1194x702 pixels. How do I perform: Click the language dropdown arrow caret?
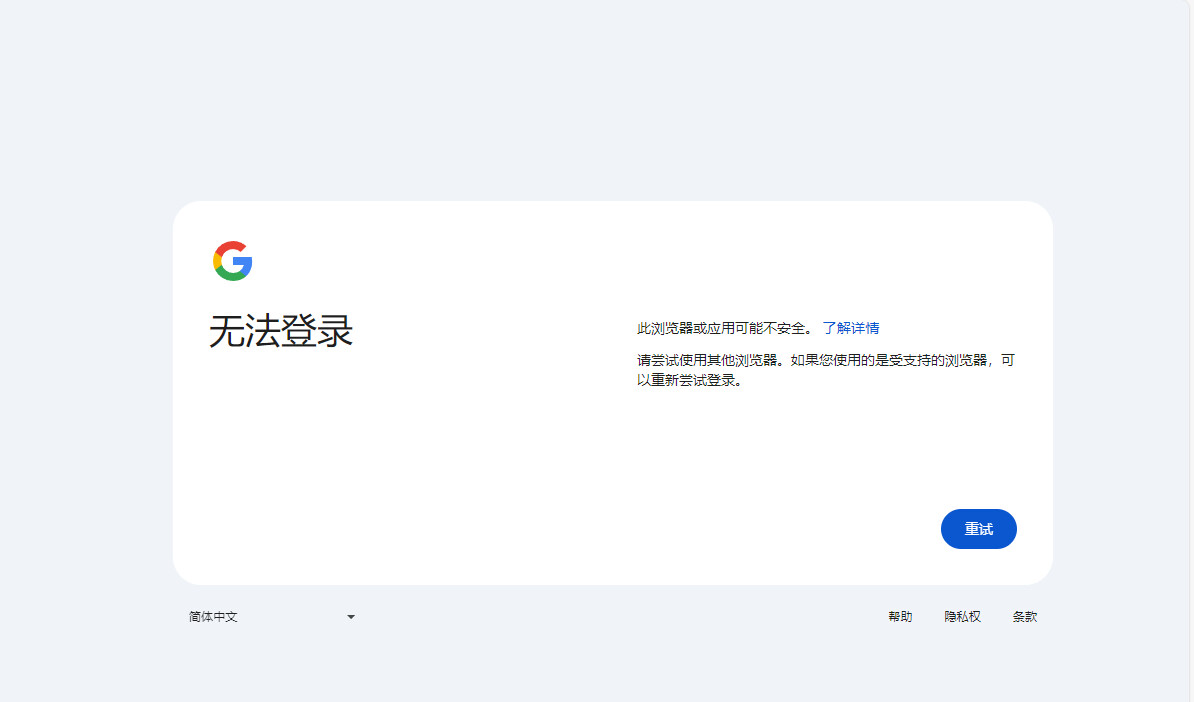pyautogui.click(x=351, y=617)
